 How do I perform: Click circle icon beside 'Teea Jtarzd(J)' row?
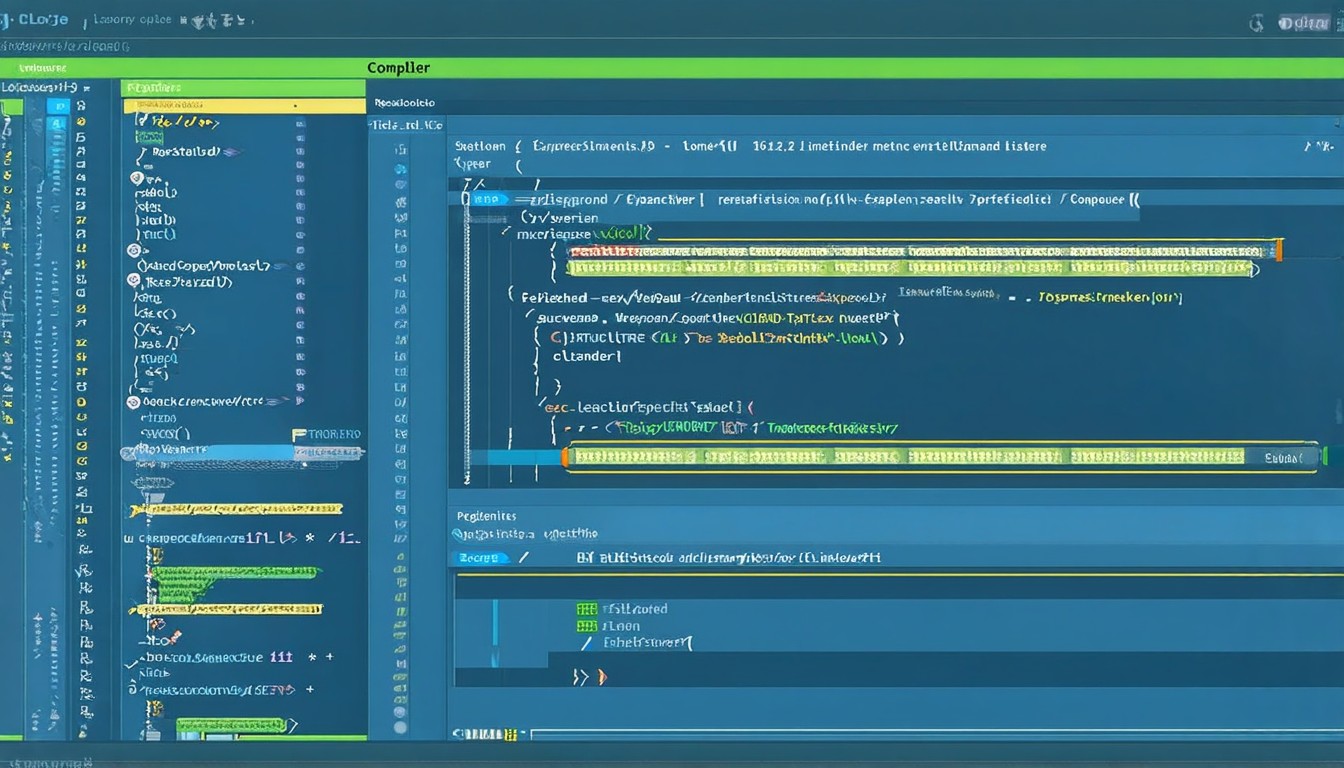(133, 282)
